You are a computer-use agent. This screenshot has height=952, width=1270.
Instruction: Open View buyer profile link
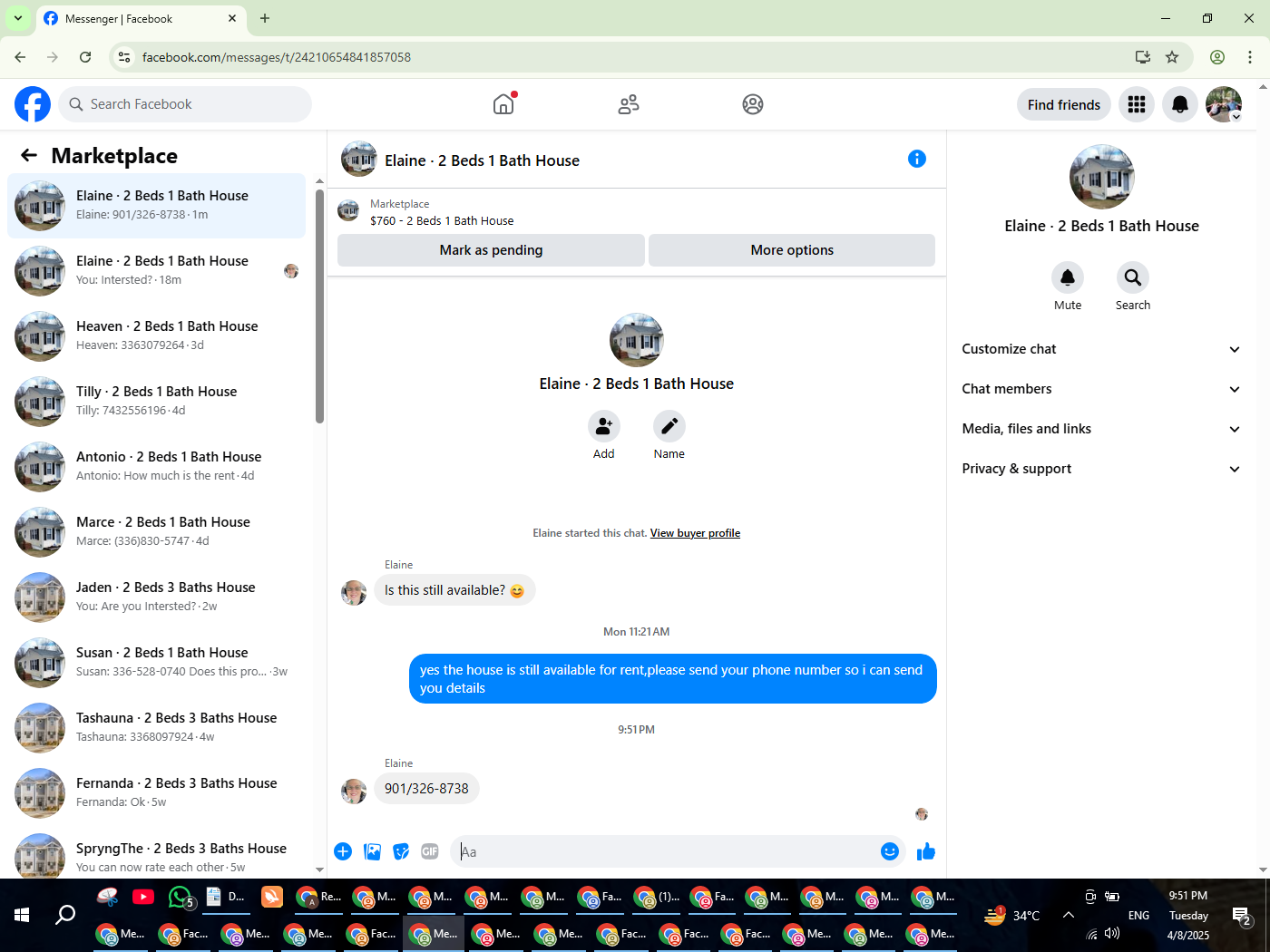tap(695, 533)
